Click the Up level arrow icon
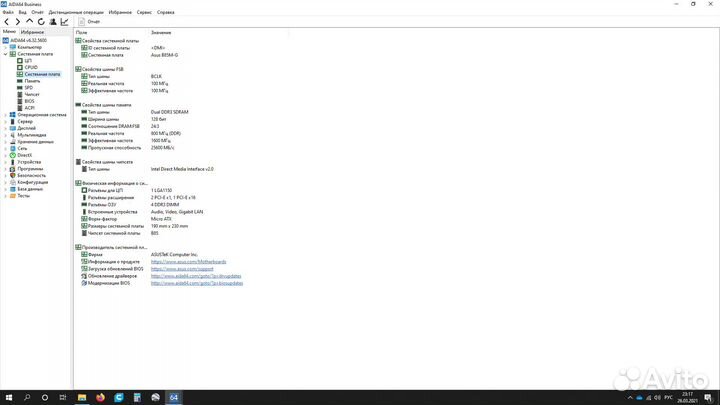 pos(29,21)
